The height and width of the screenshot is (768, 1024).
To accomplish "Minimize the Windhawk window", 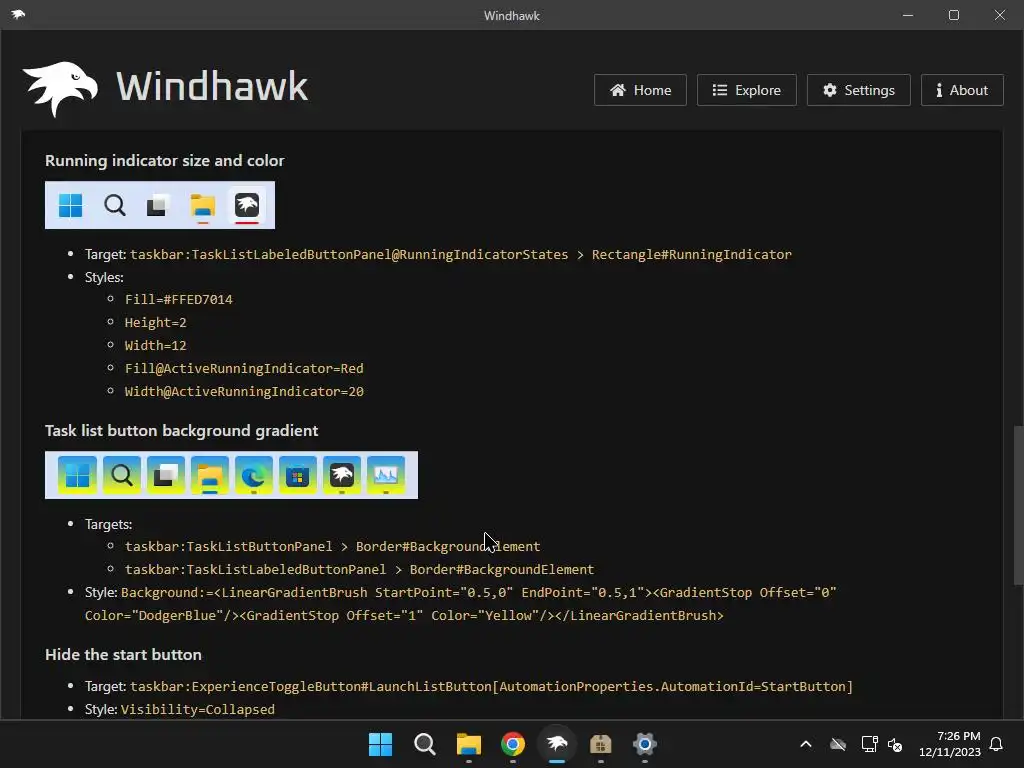I will coord(908,15).
